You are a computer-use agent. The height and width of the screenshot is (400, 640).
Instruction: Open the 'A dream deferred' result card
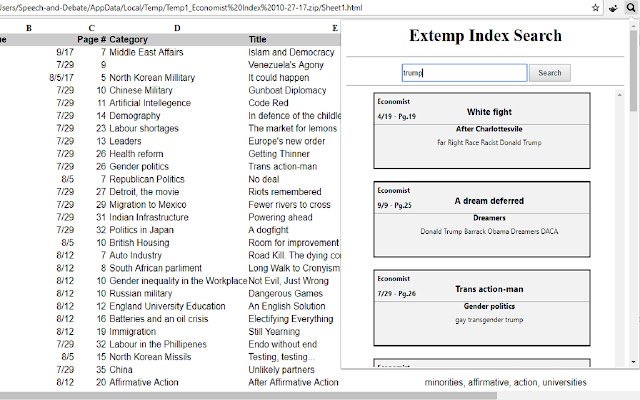coord(482,219)
